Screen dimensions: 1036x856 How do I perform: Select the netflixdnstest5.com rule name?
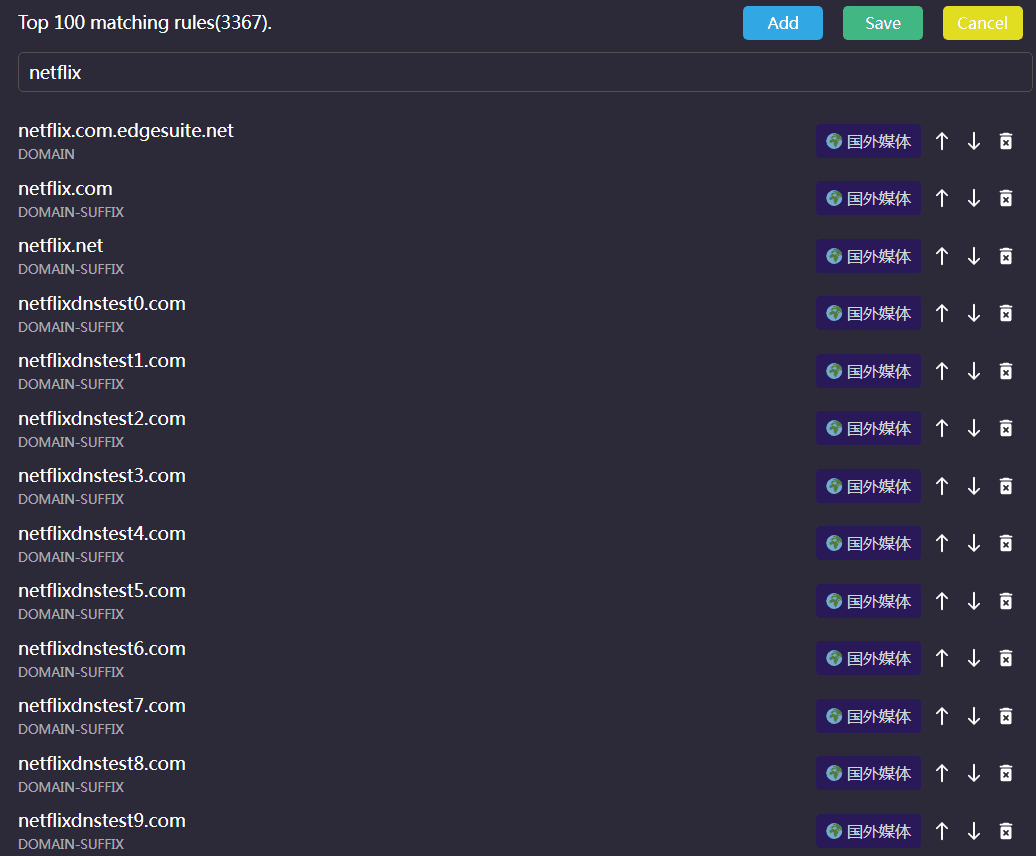[x=102, y=590]
